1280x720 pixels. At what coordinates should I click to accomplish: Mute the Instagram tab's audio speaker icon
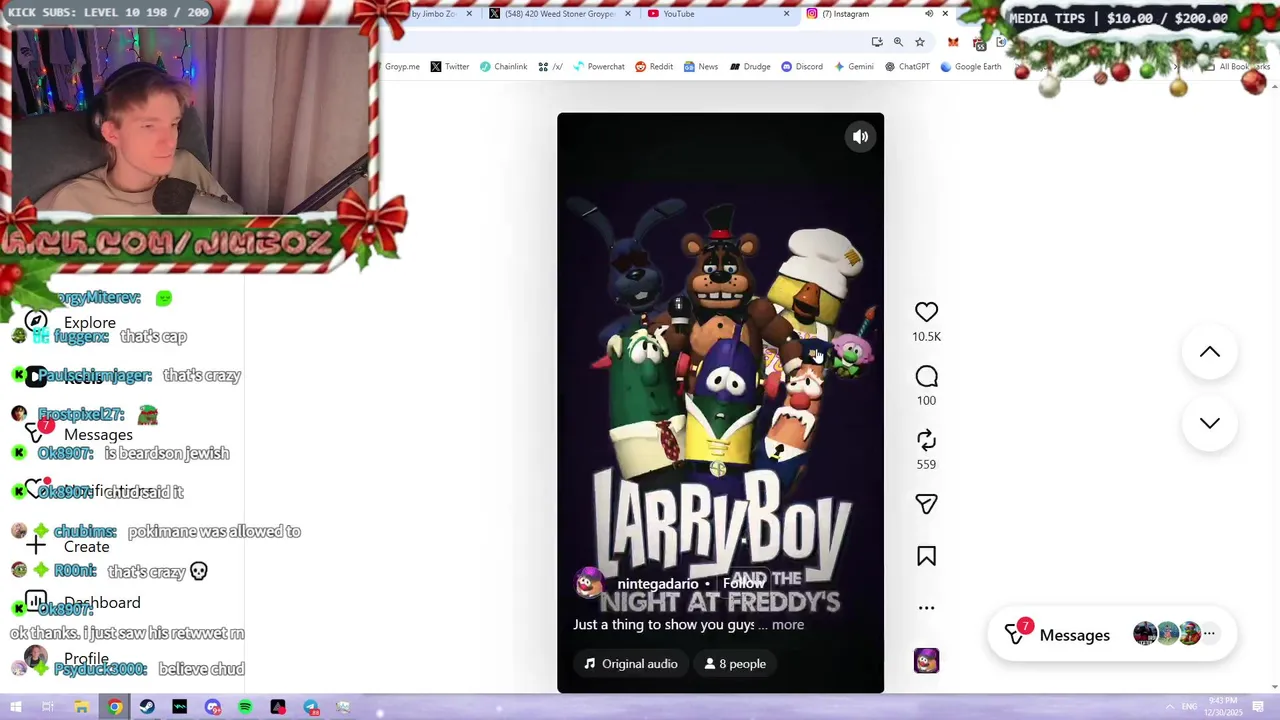[929, 14]
